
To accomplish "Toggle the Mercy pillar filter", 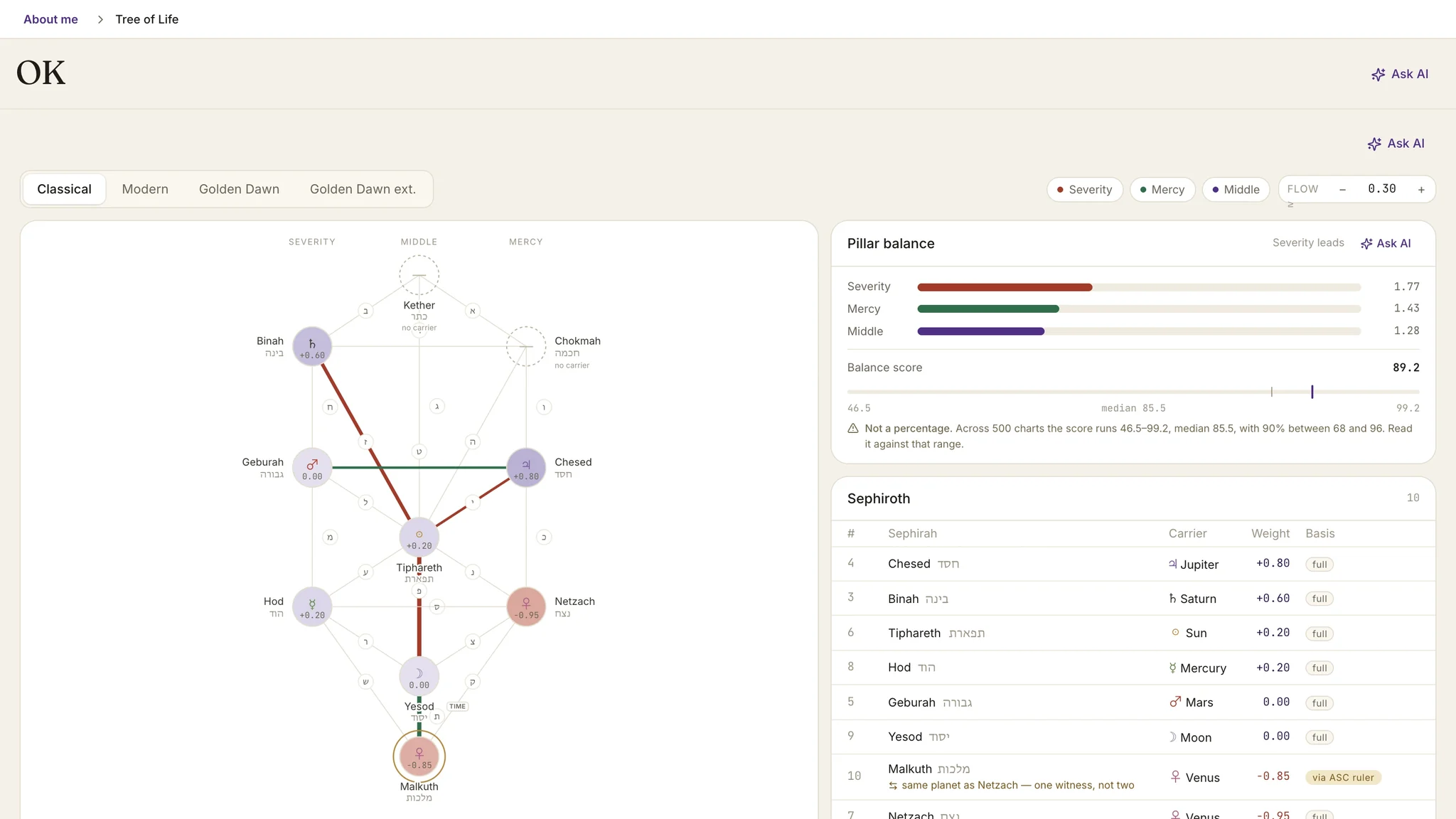I will click(x=1162, y=190).
